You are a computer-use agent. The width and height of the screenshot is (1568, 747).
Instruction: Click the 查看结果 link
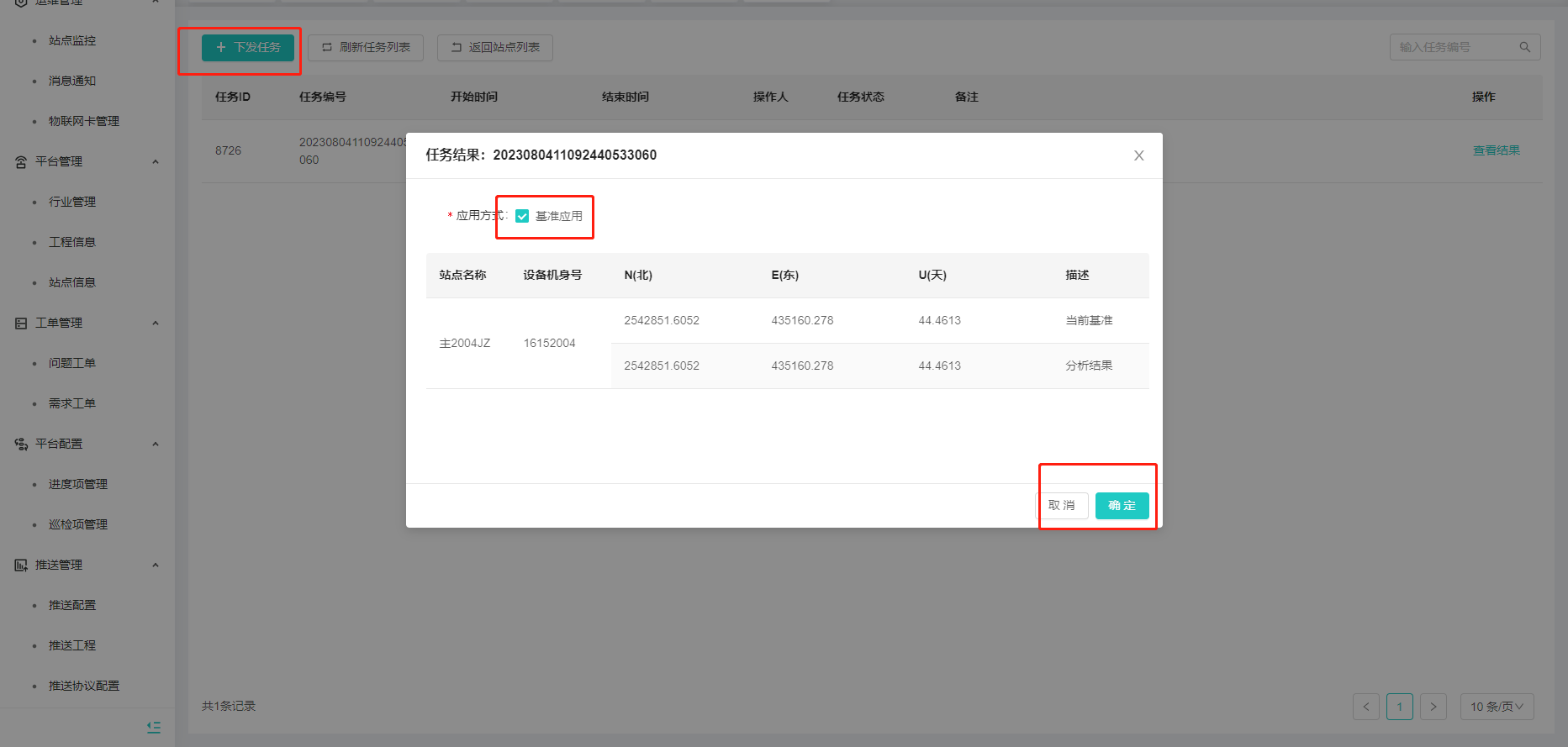(1496, 150)
